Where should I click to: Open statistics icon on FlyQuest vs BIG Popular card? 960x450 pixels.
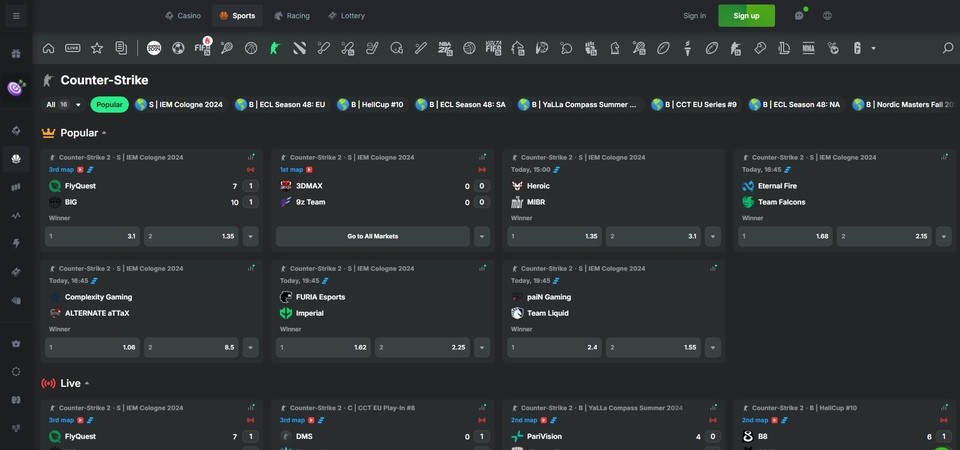[x=252, y=157]
